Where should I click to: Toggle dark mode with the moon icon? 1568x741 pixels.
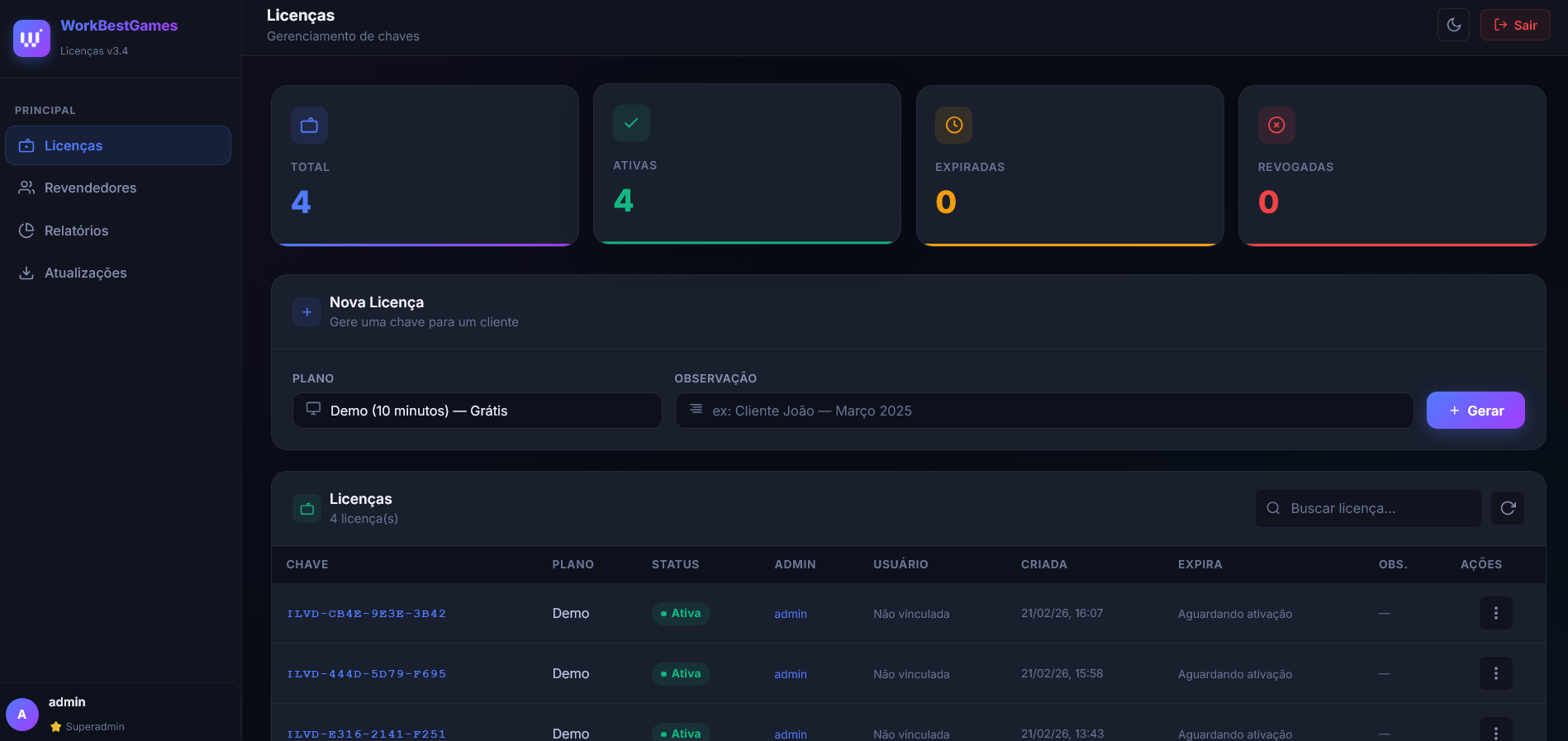point(1453,25)
